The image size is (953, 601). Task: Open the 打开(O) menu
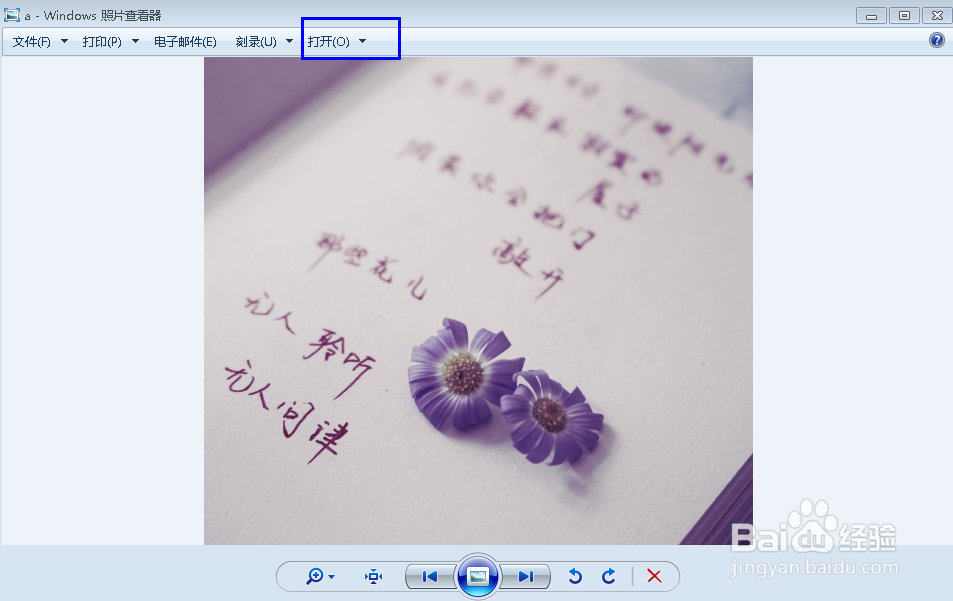329,41
